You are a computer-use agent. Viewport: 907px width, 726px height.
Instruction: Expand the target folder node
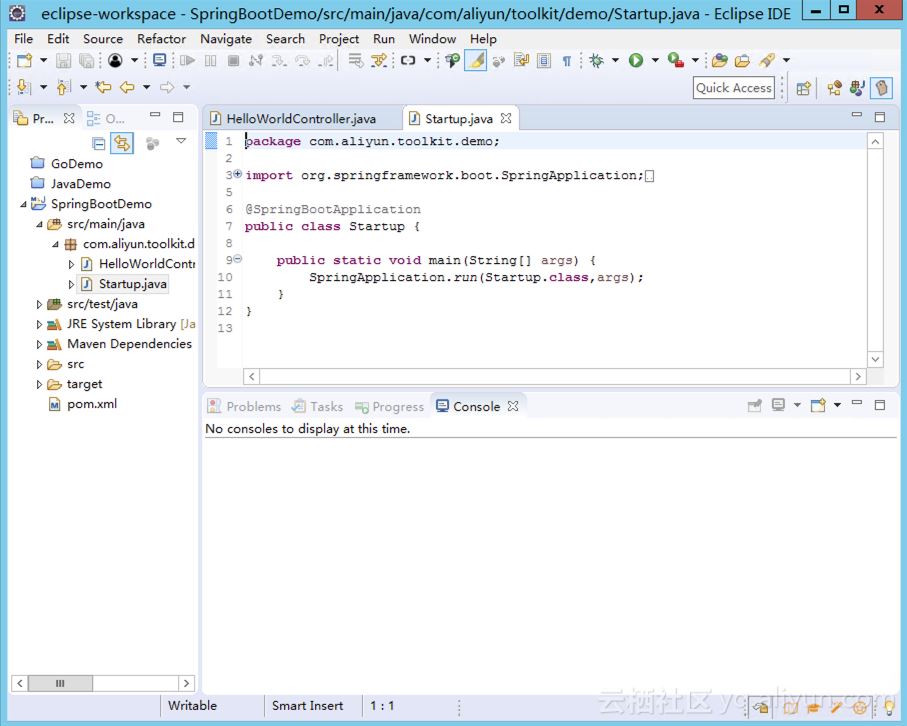pos(39,384)
